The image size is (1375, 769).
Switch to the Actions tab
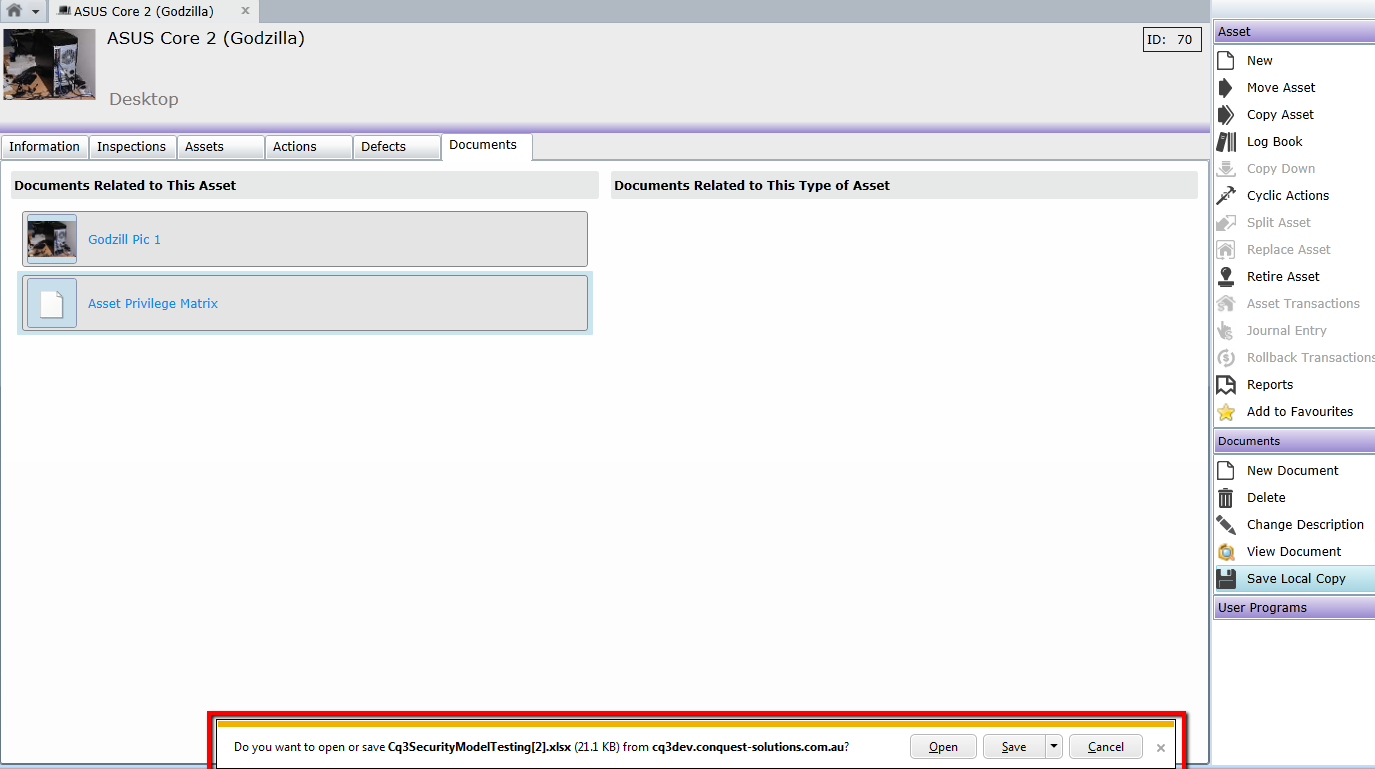coord(309,146)
